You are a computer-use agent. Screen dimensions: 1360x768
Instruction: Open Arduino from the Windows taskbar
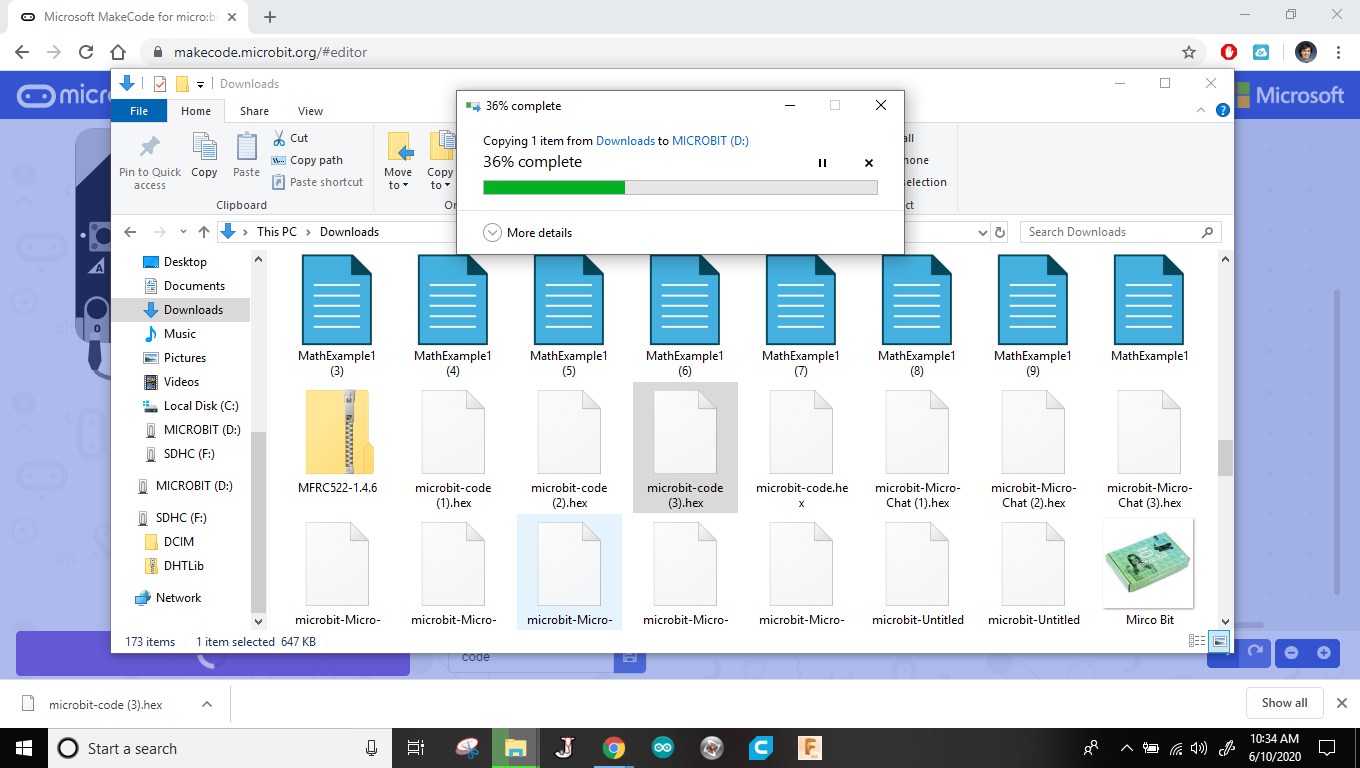pyautogui.click(x=662, y=748)
